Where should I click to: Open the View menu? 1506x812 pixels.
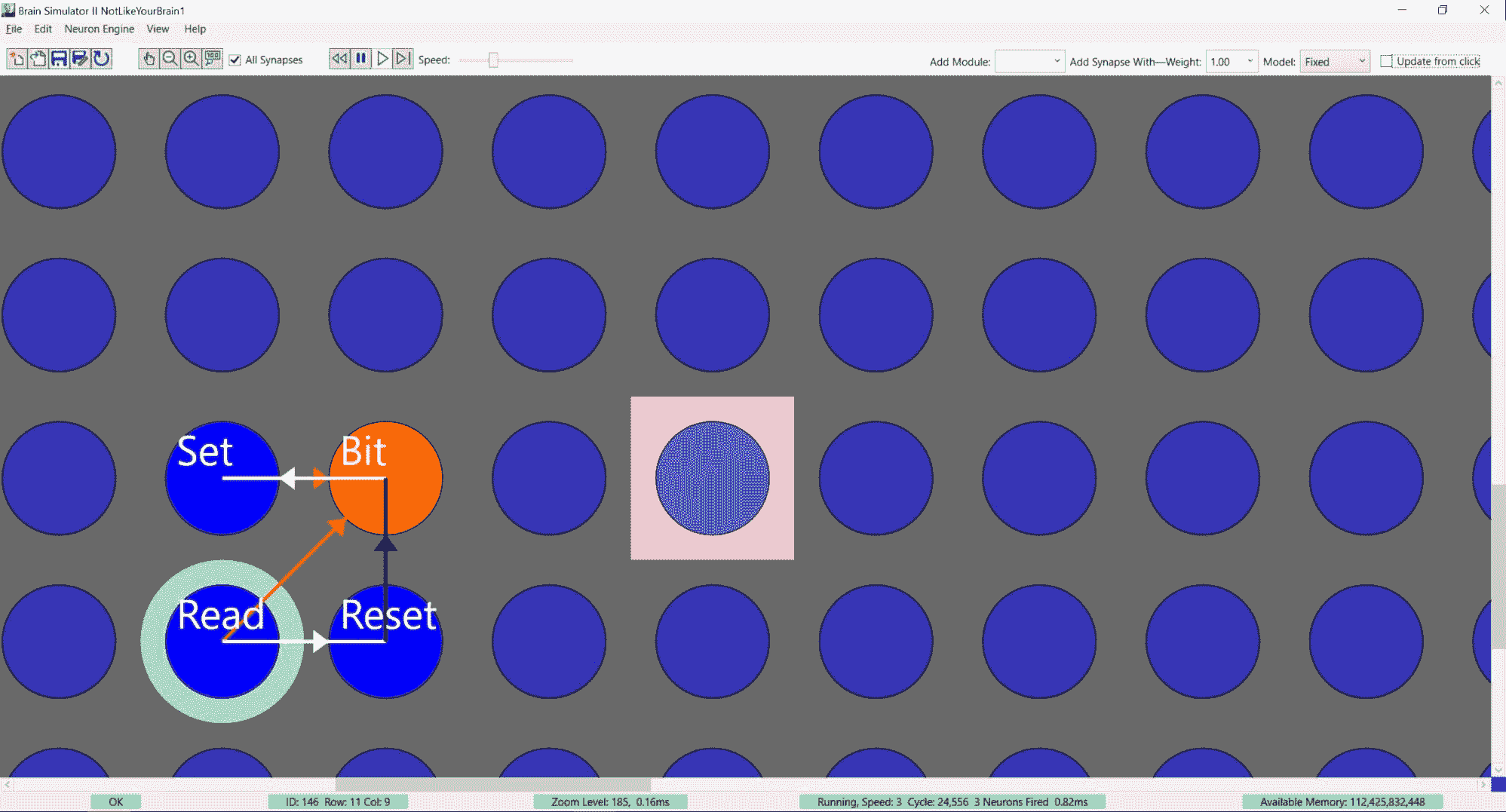[x=158, y=29]
